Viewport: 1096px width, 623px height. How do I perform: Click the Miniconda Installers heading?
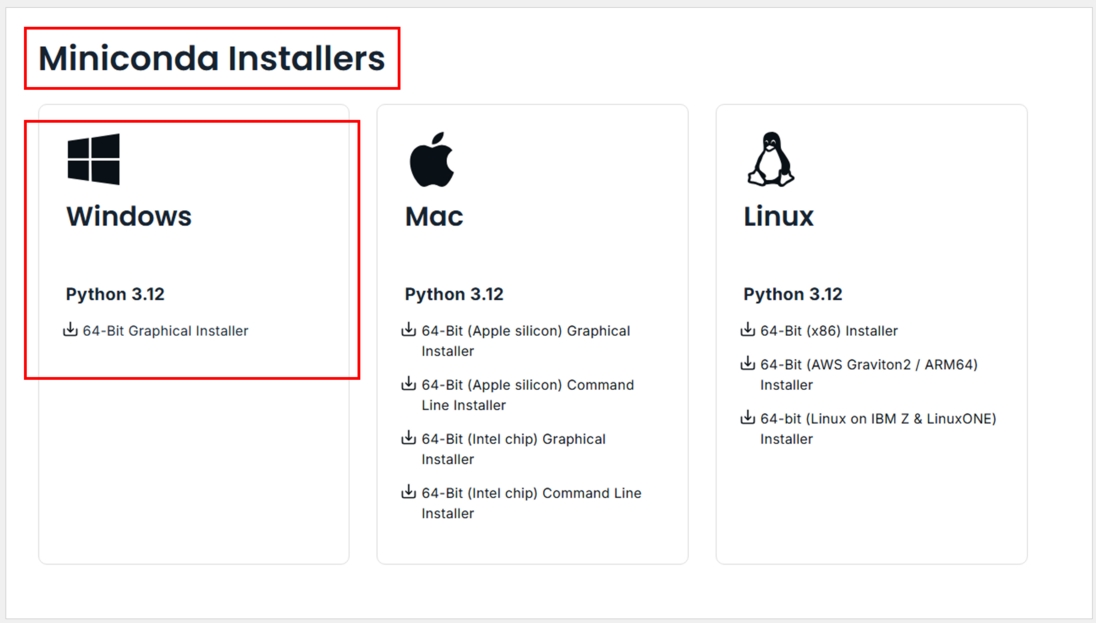tap(212, 58)
